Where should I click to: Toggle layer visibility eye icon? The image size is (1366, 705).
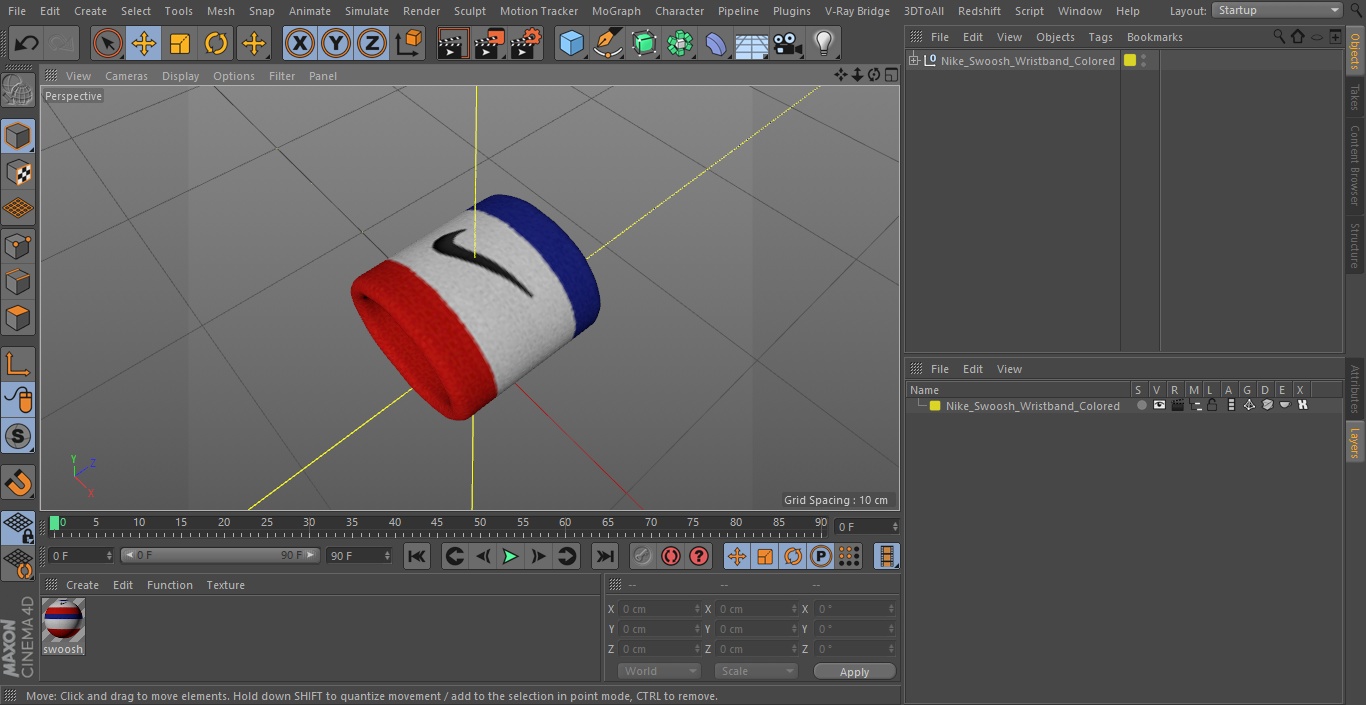click(1159, 405)
